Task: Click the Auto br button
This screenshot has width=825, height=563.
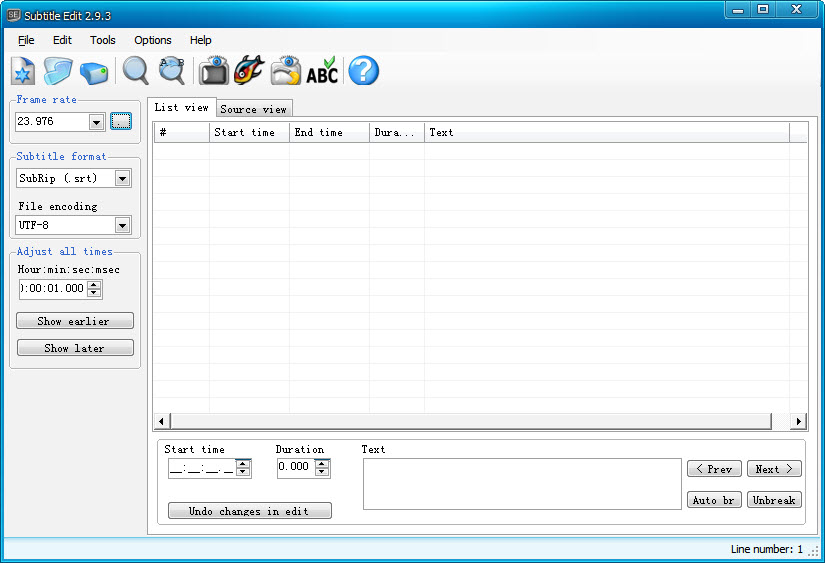Action: coord(714,500)
